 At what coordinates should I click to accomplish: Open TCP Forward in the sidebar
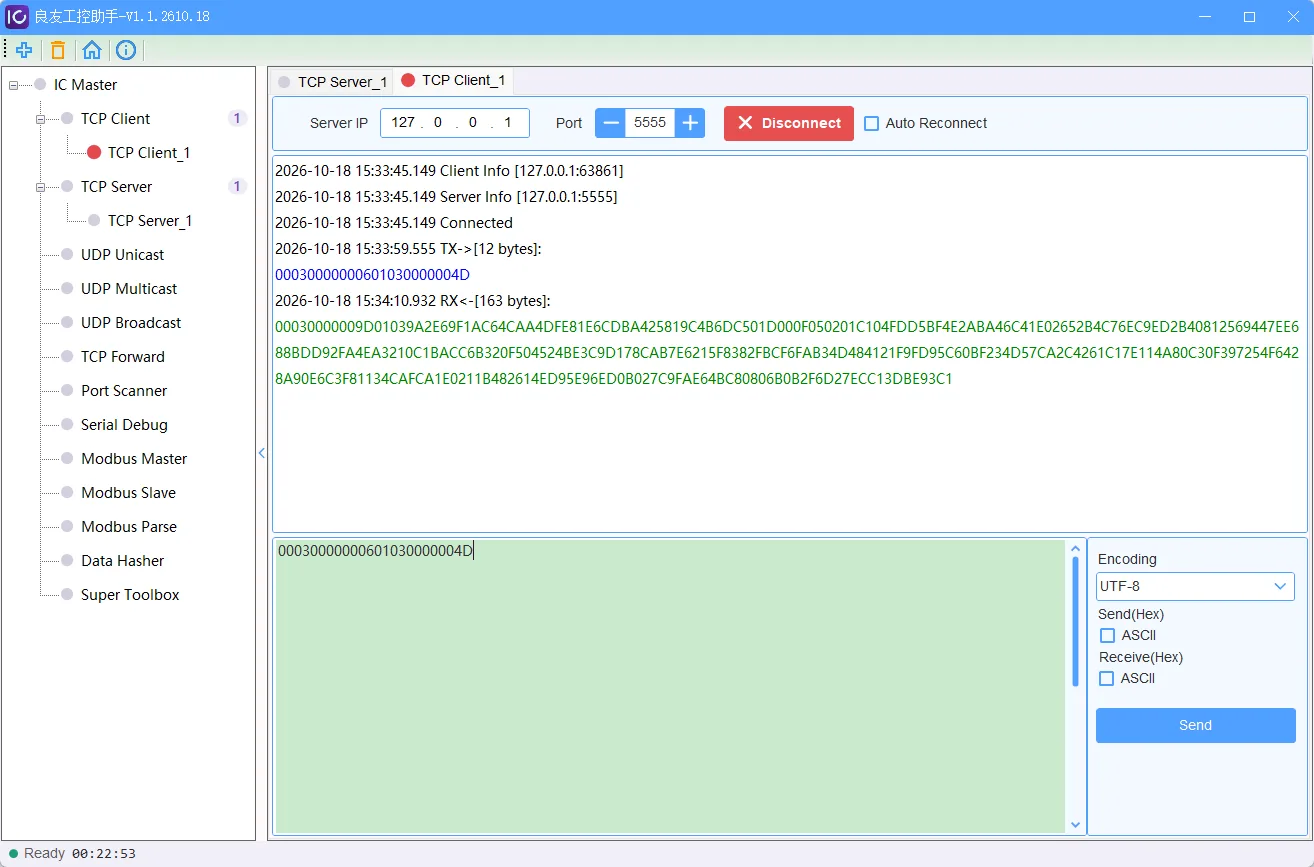pos(122,357)
